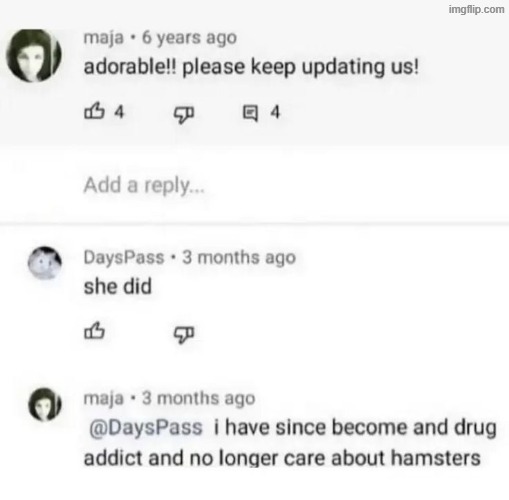The height and width of the screenshot is (500, 509).
Task: Click the 'Add a reply...' field
Action: coord(254,185)
